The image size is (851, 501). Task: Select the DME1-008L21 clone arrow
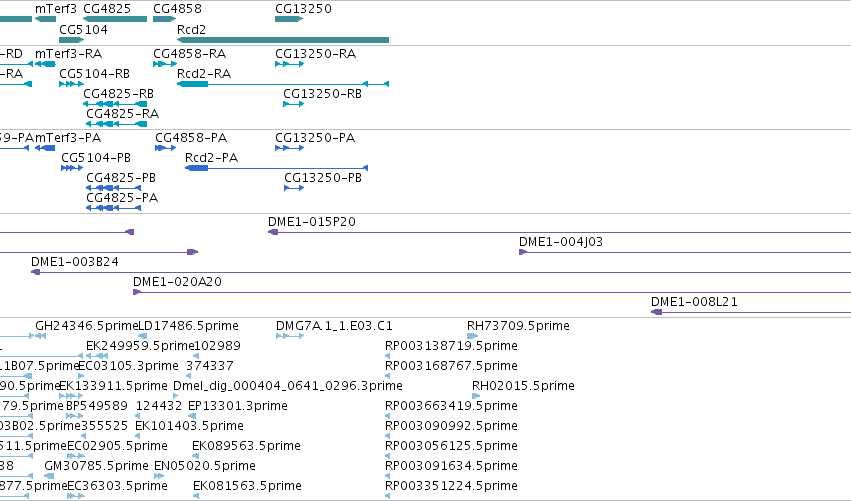656,312
